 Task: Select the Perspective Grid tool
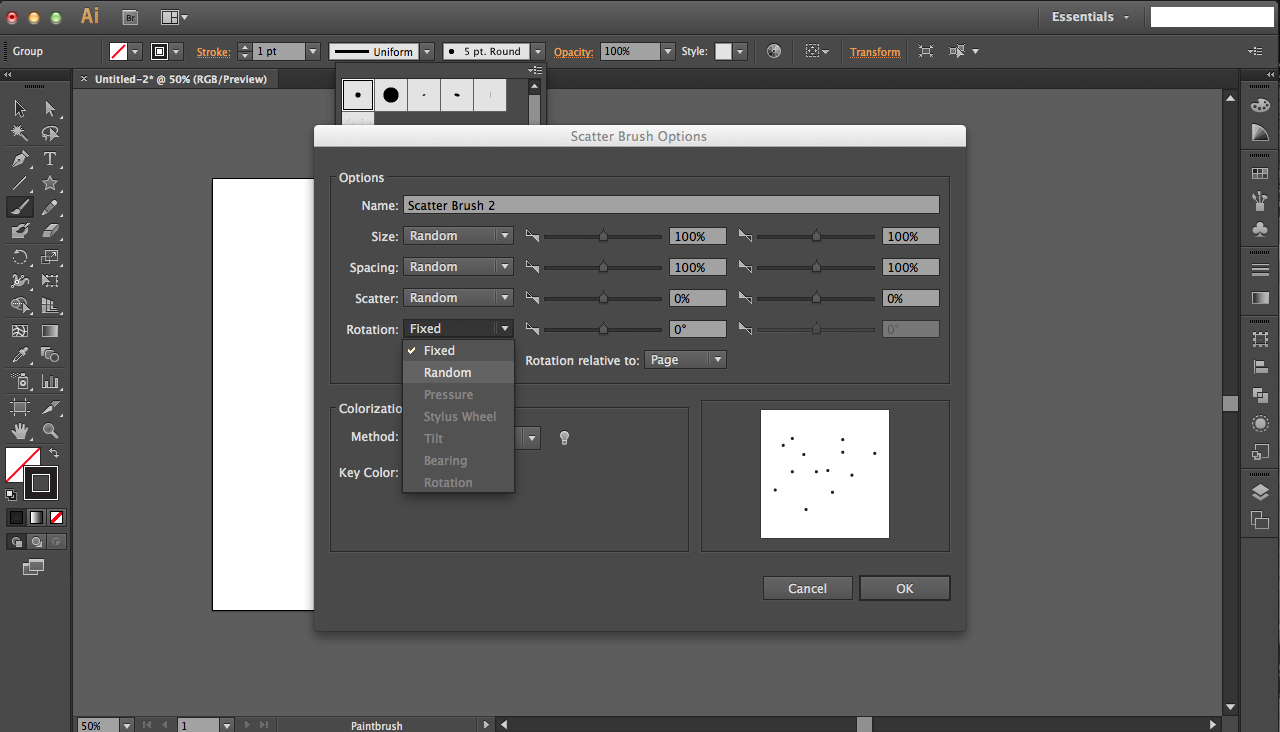(x=50, y=306)
